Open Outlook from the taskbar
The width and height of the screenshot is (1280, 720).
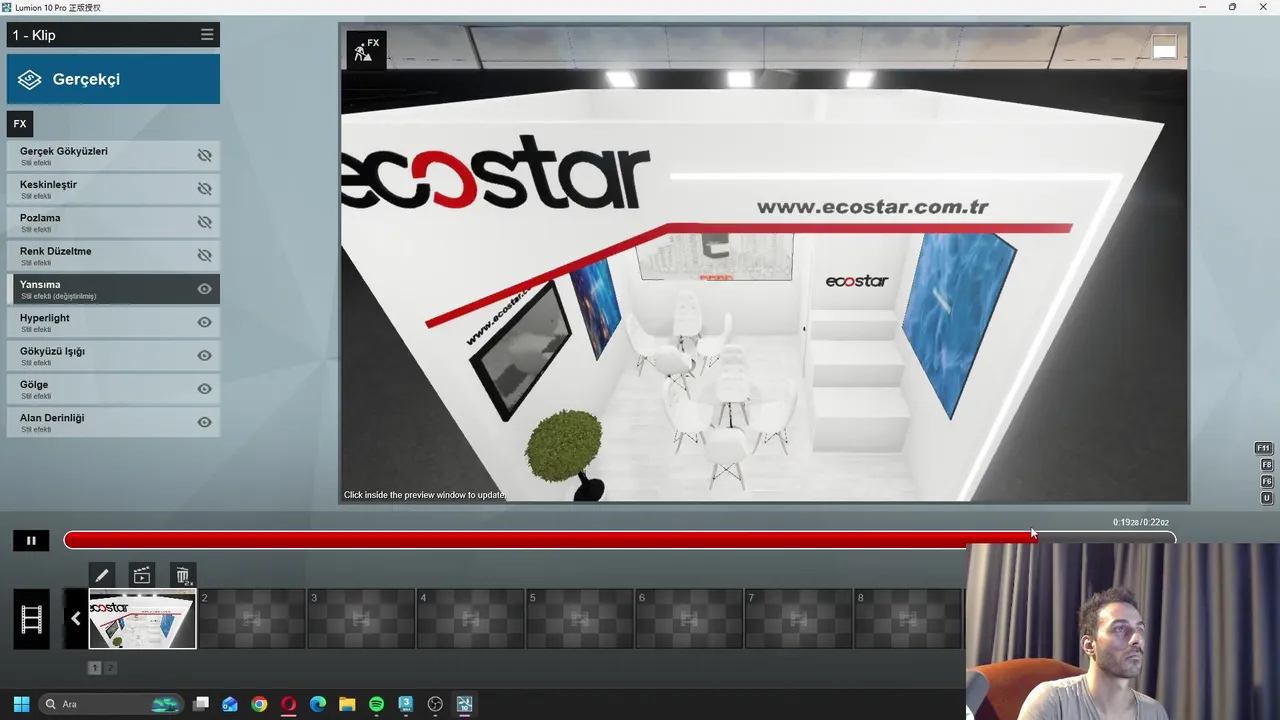tap(230, 704)
